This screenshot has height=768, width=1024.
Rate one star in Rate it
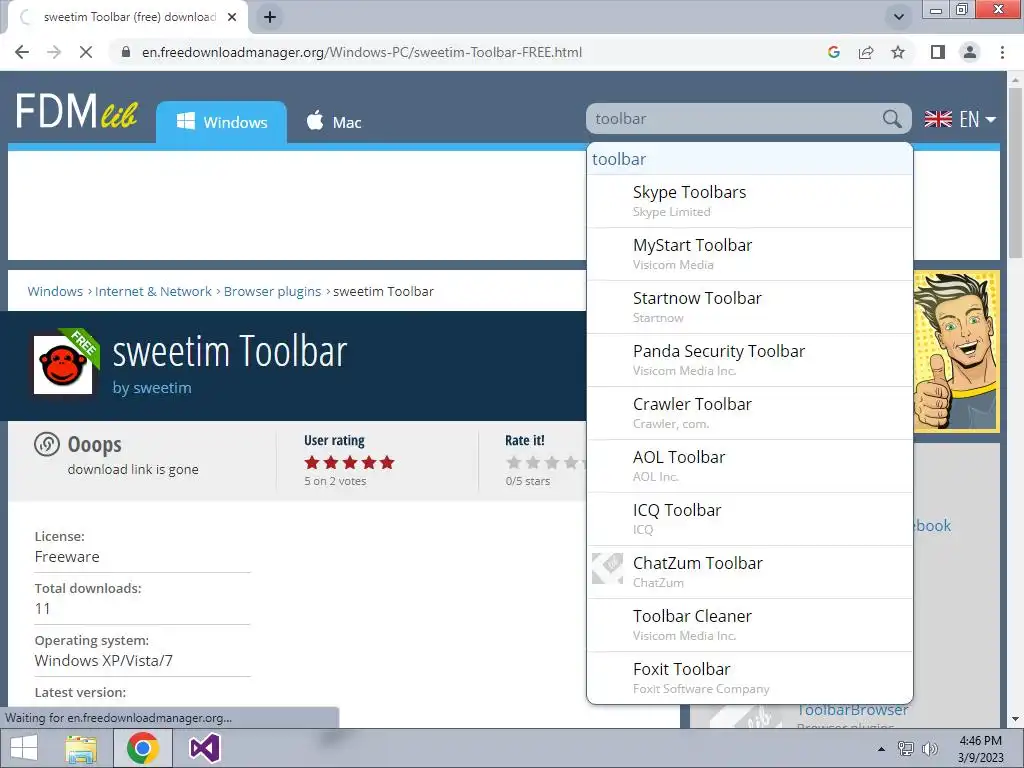514,462
